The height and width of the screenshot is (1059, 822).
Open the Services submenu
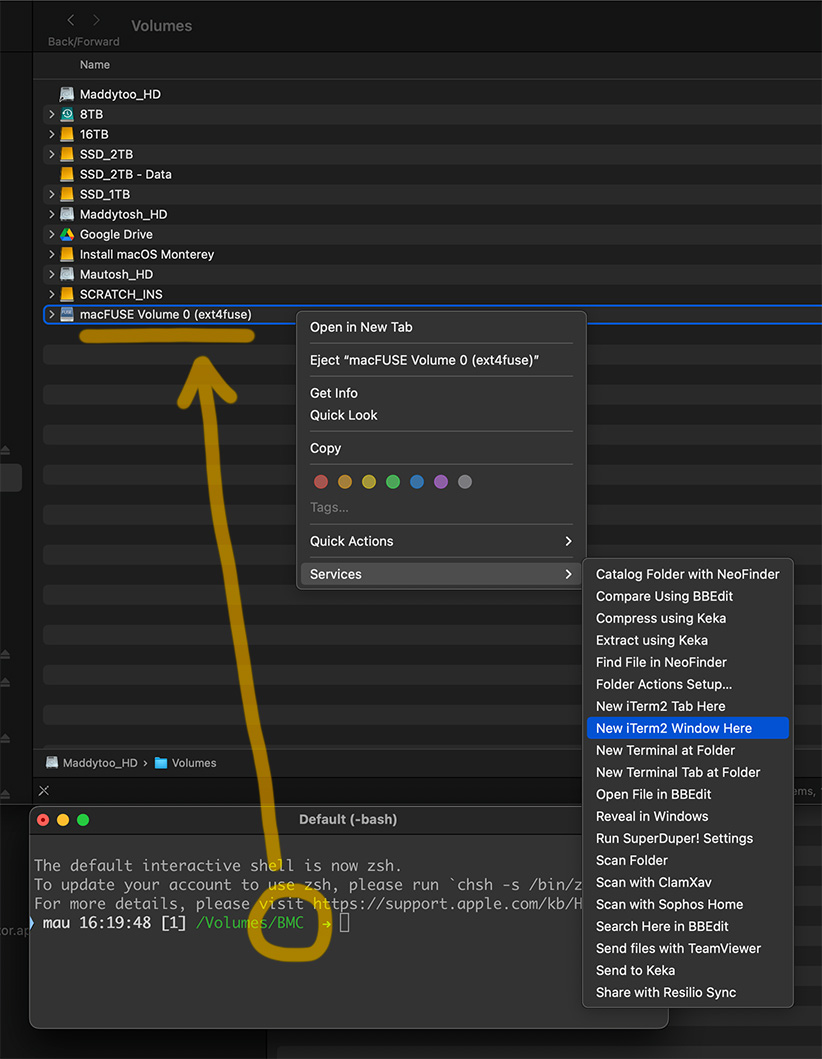[441, 574]
